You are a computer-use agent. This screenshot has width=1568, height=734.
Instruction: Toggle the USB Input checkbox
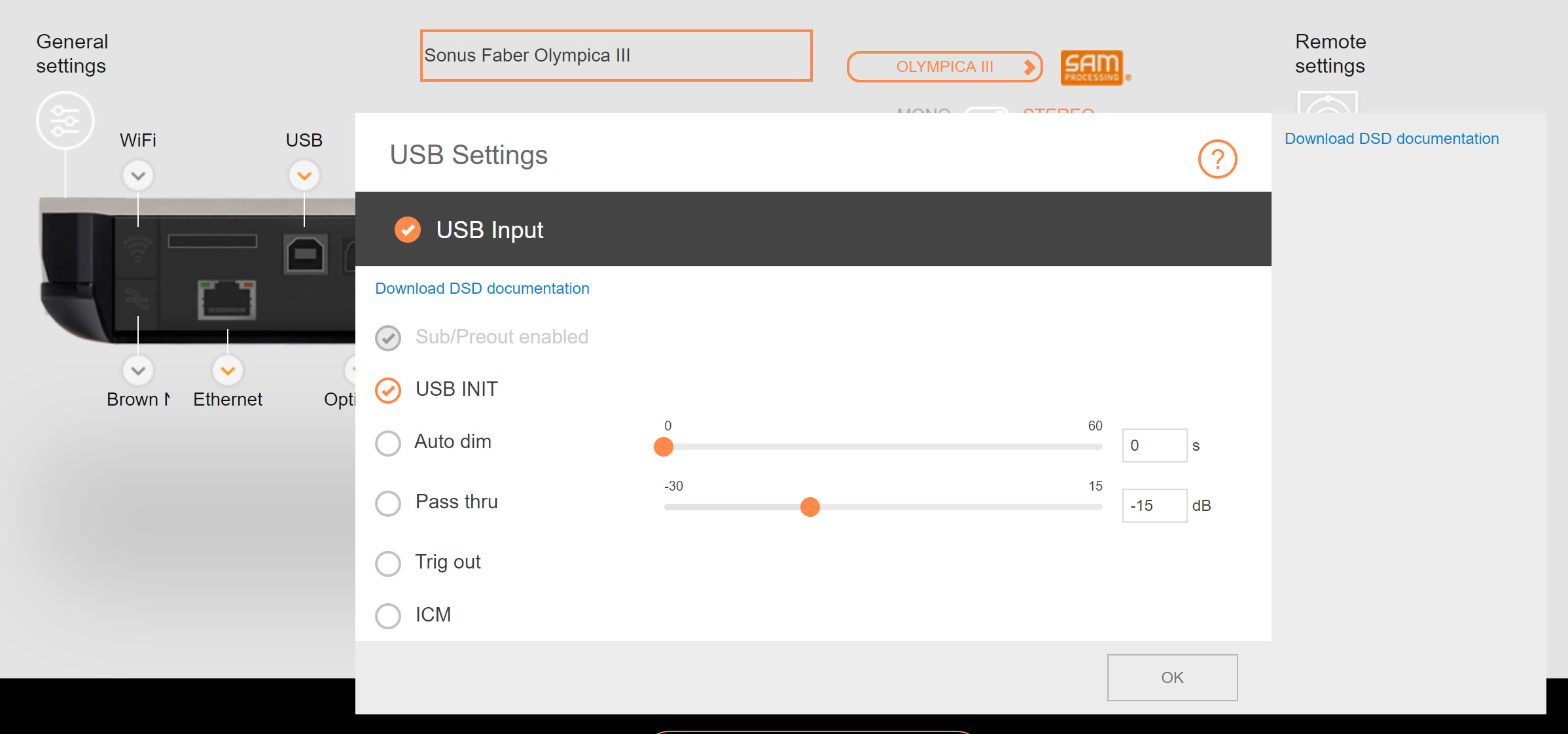tap(407, 230)
